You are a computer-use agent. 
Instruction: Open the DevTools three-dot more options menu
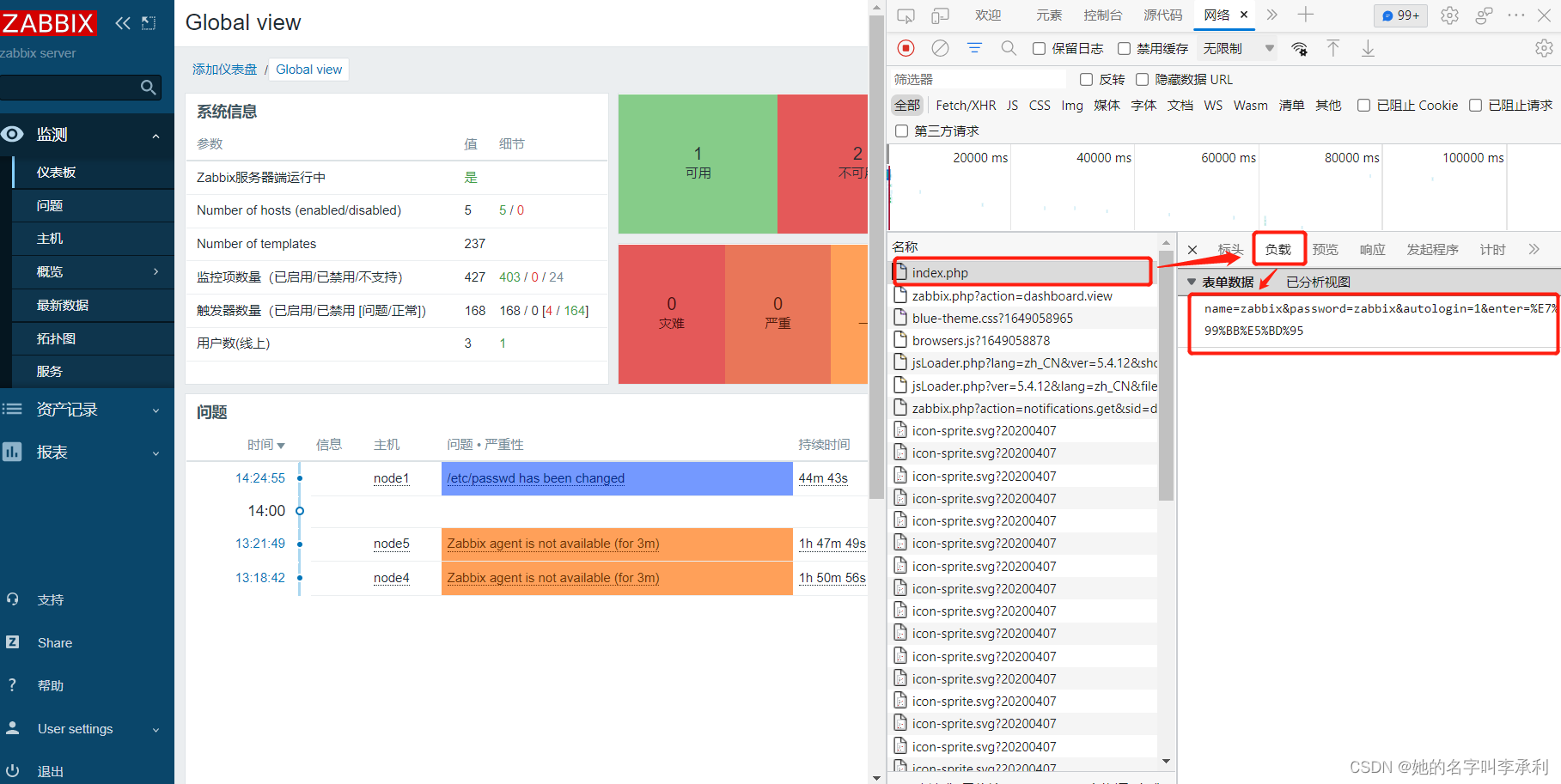point(1515,15)
